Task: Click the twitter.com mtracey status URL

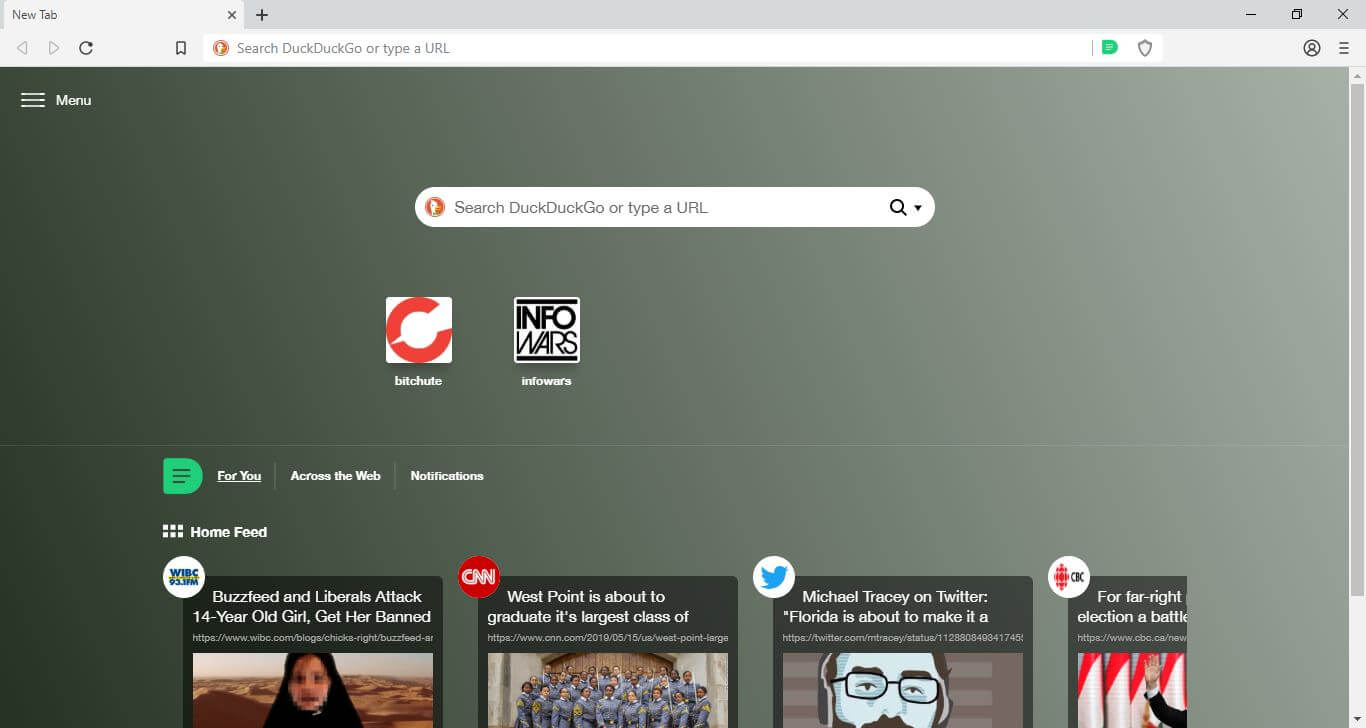Action: [903, 638]
